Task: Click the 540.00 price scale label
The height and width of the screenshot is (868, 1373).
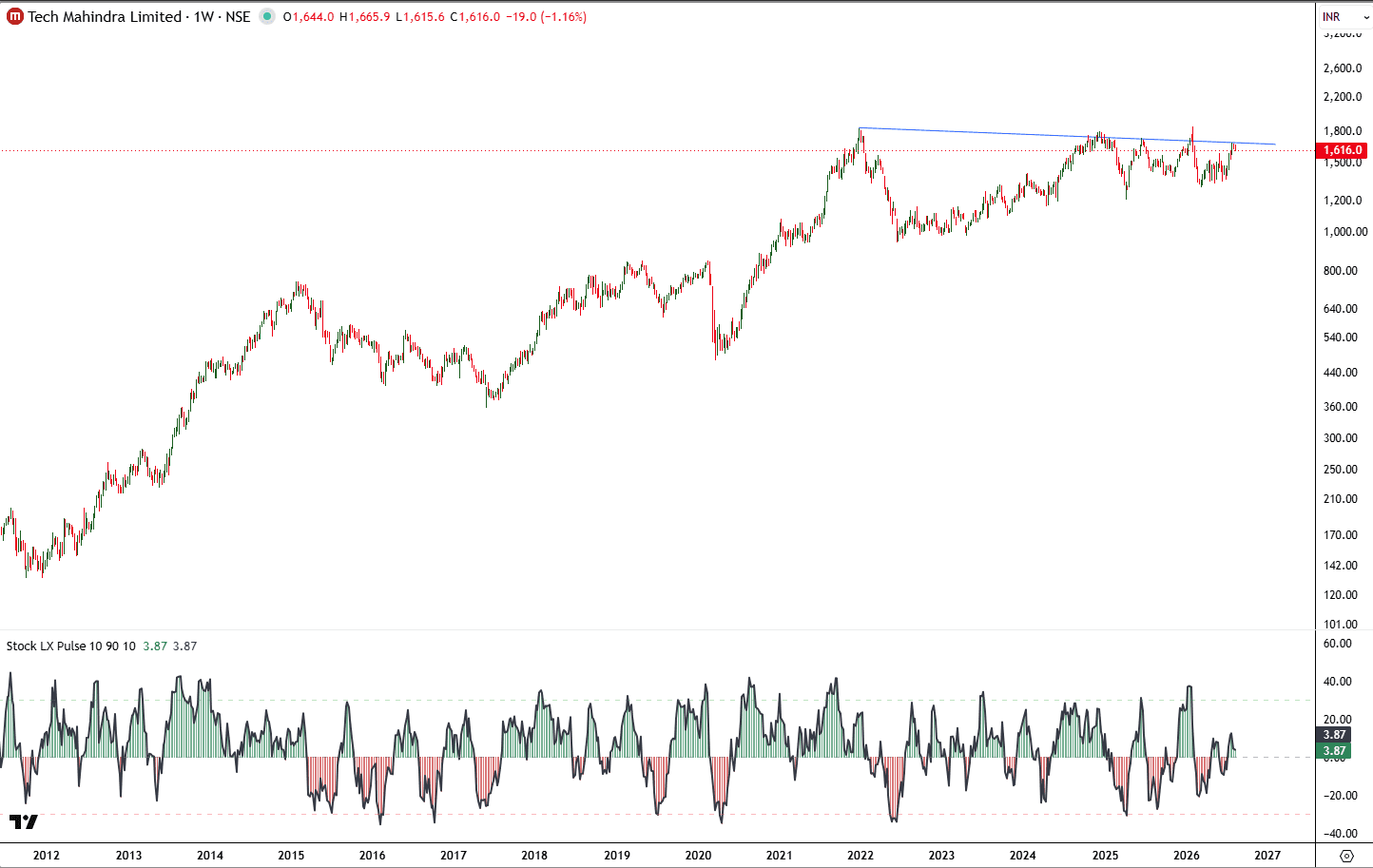Action: pos(1341,338)
